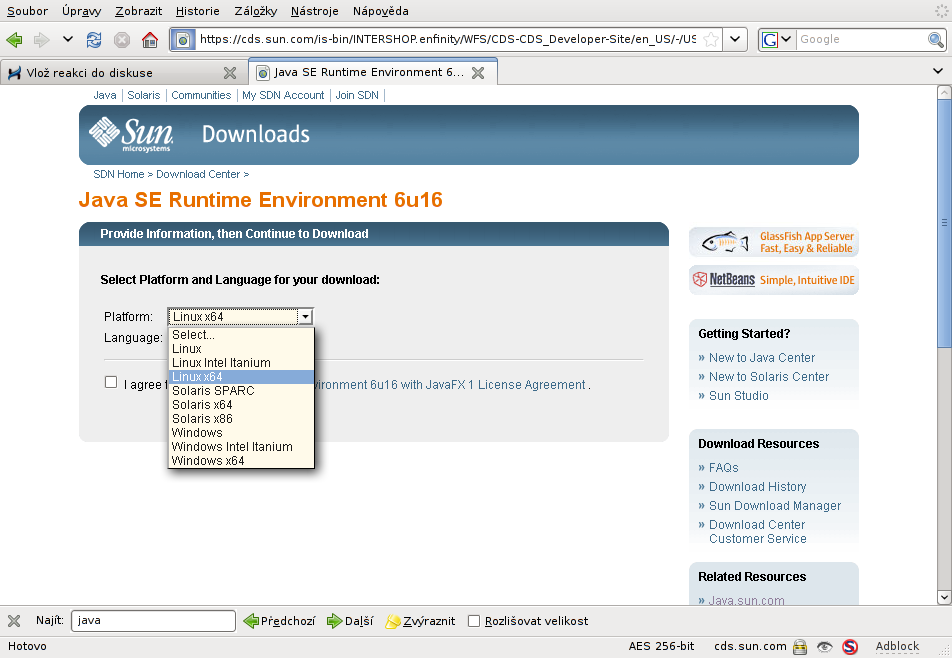Choose Solaris x64 option
This screenshot has width=952, height=658.
(x=241, y=404)
